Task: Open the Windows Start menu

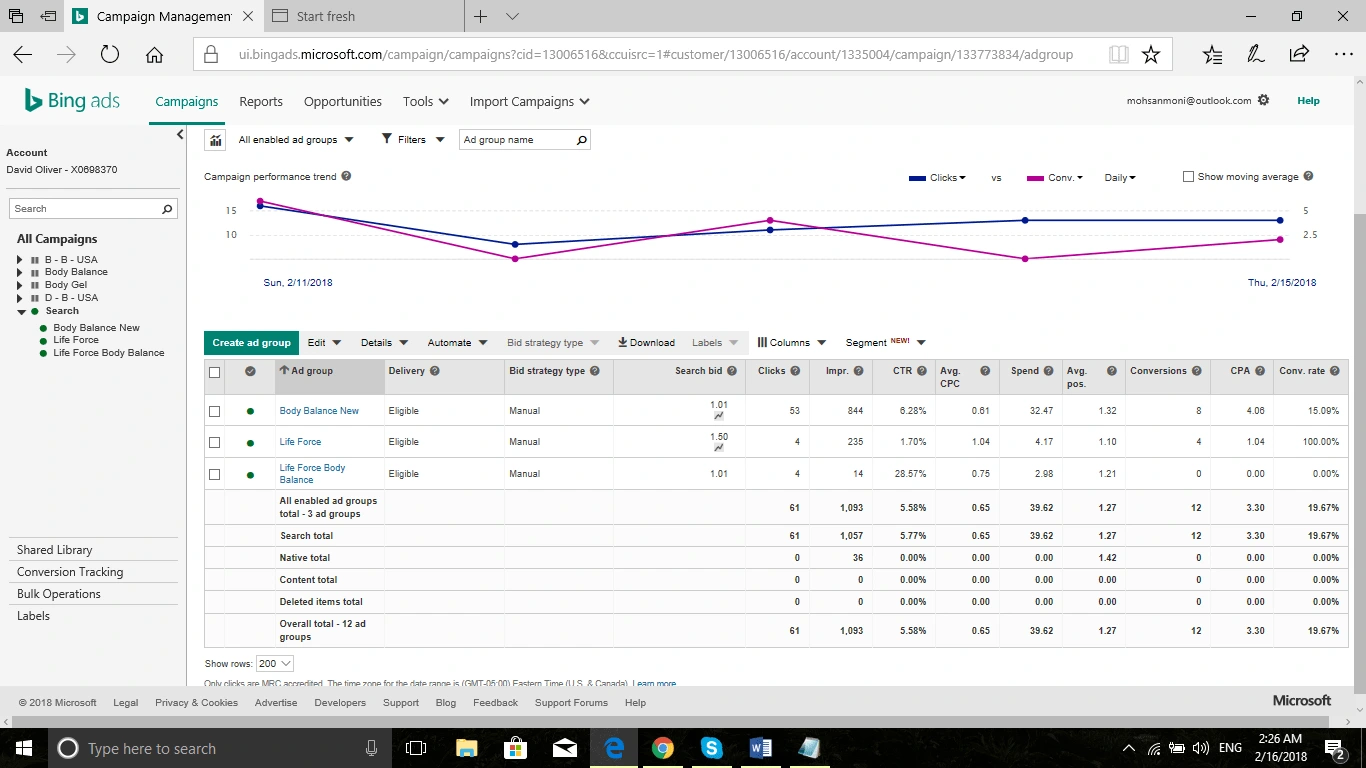Action: tap(23, 748)
